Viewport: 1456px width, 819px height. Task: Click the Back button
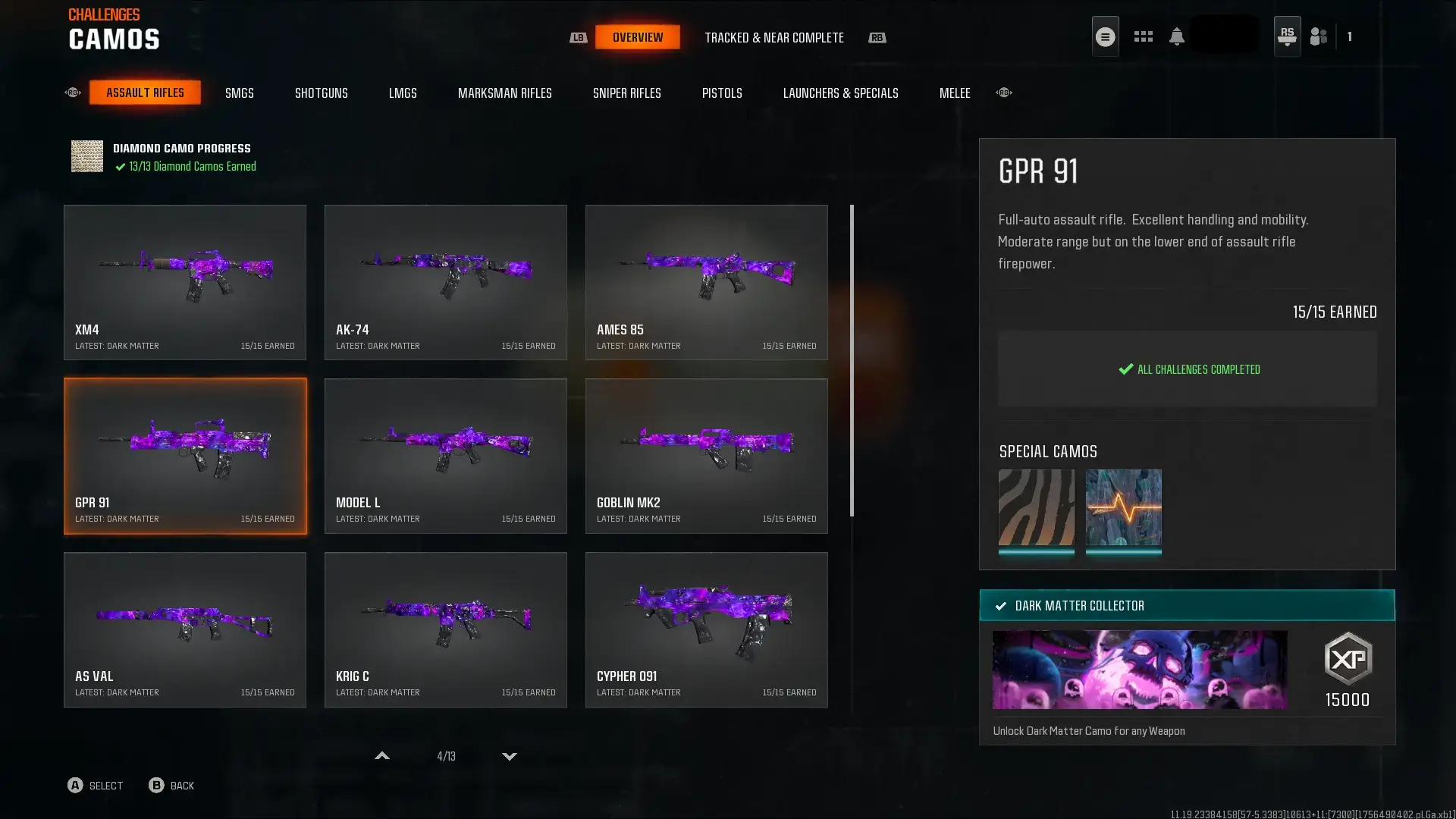171,786
